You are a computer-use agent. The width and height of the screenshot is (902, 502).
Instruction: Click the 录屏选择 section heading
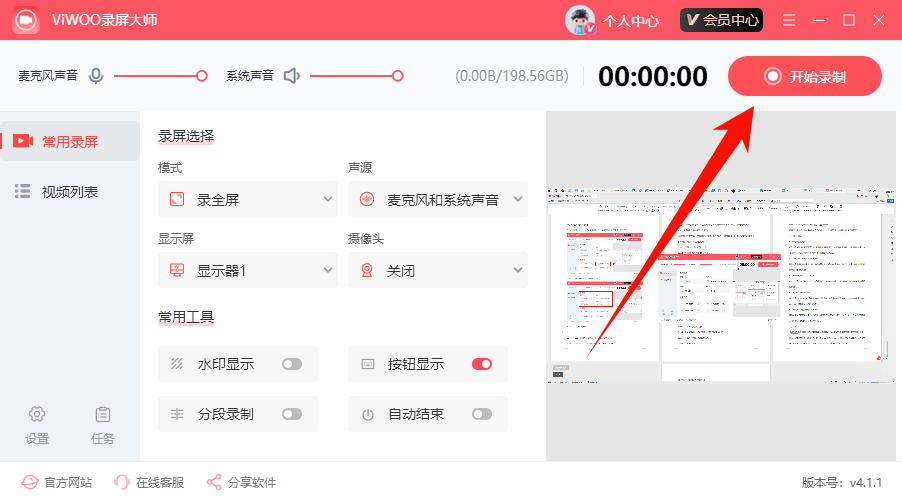click(x=186, y=136)
